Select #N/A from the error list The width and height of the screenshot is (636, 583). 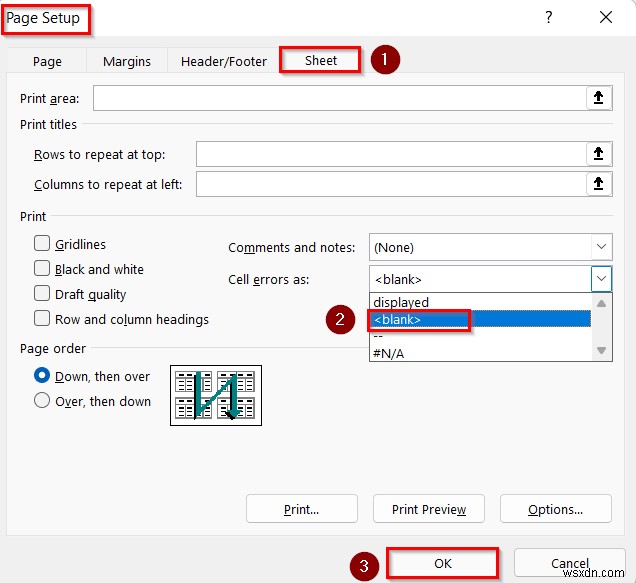(481, 353)
